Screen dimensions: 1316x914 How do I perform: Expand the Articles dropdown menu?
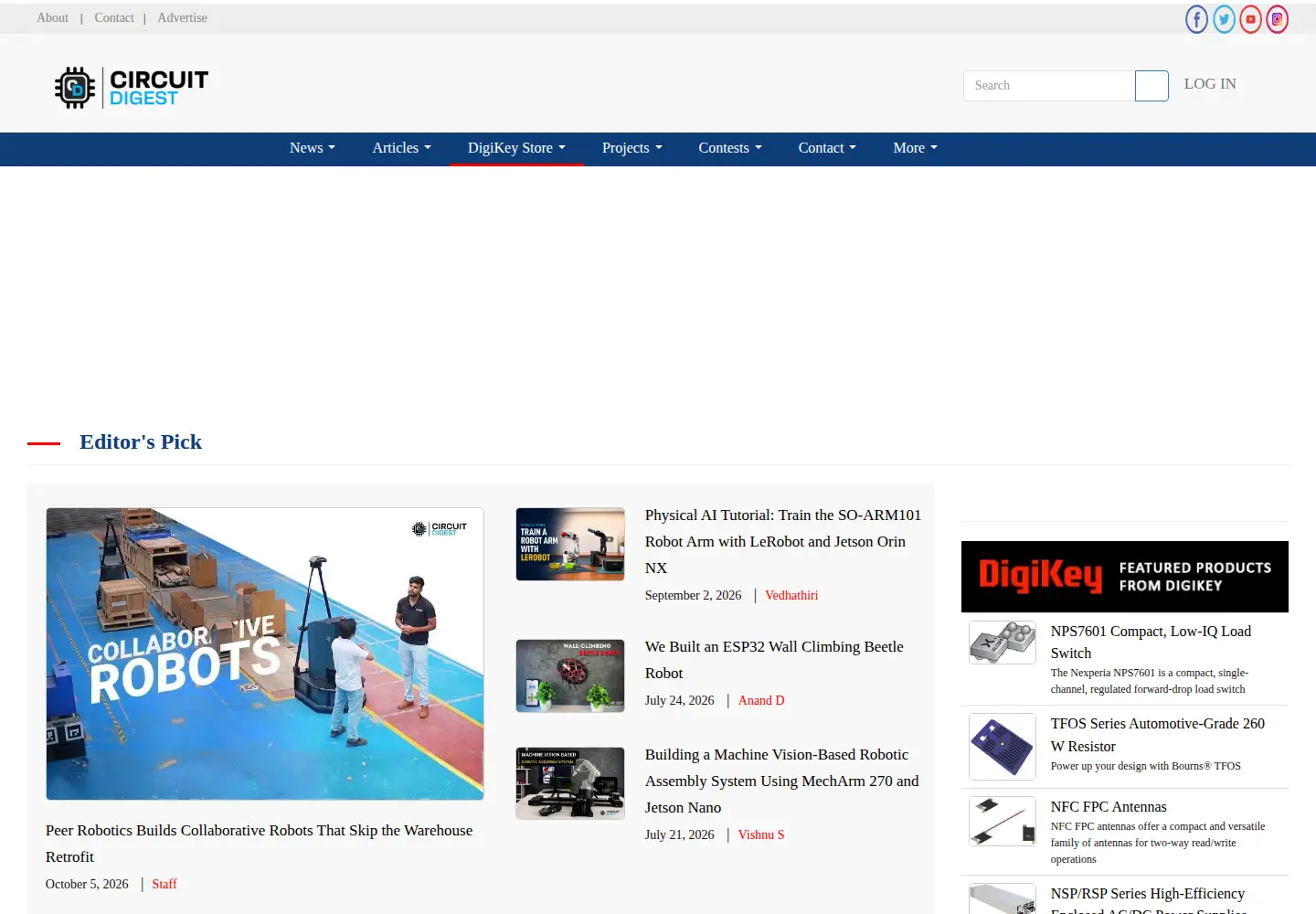coord(401,148)
